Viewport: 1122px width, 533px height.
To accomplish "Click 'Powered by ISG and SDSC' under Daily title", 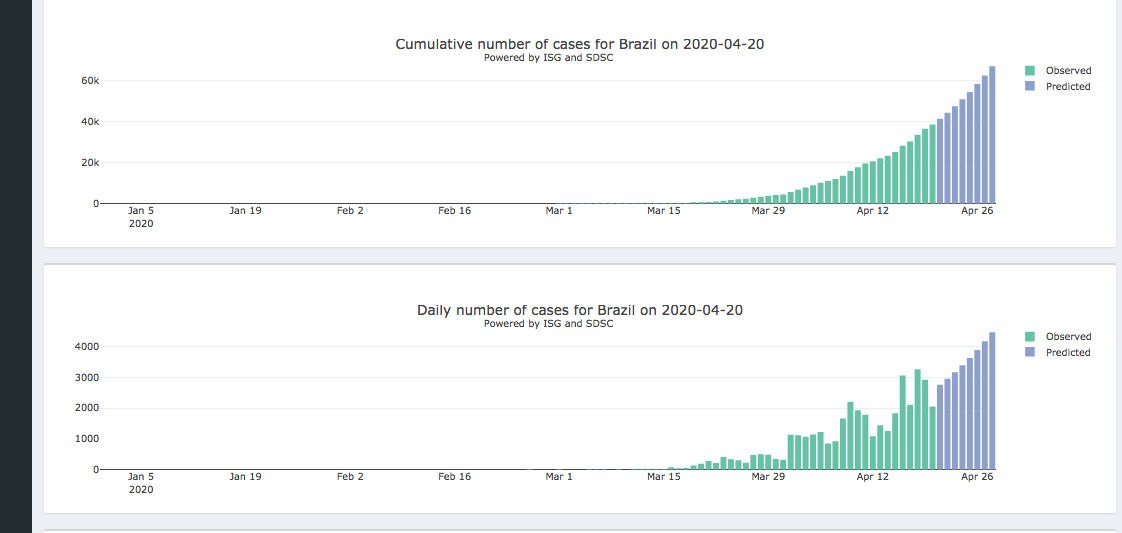I will (548, 324).
